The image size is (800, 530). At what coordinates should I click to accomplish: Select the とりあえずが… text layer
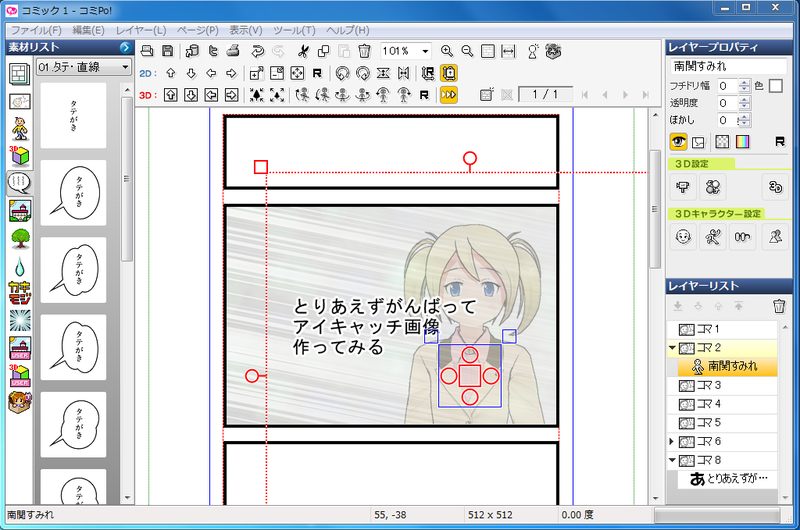tap(728, 478)
